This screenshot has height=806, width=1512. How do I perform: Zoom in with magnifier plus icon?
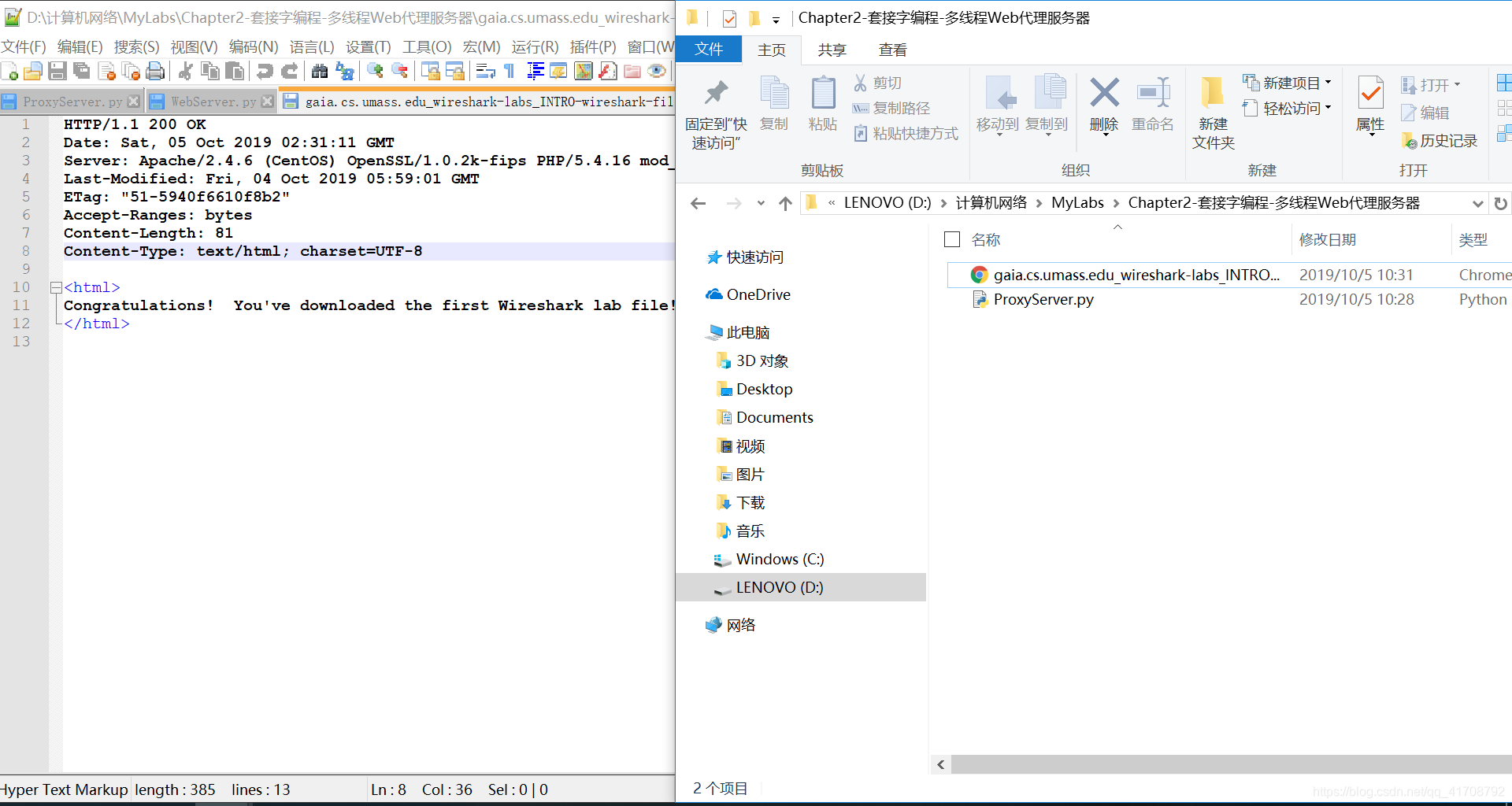click(375, 72)
